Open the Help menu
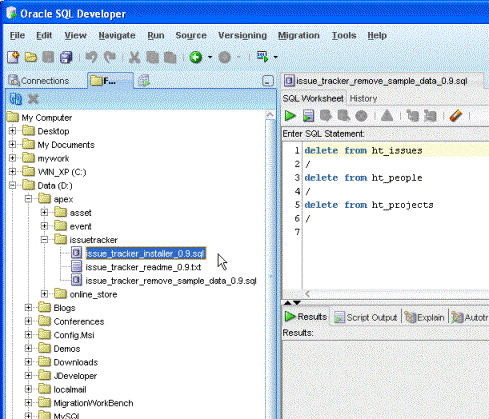489x419 pixels. tap(377, 35)
